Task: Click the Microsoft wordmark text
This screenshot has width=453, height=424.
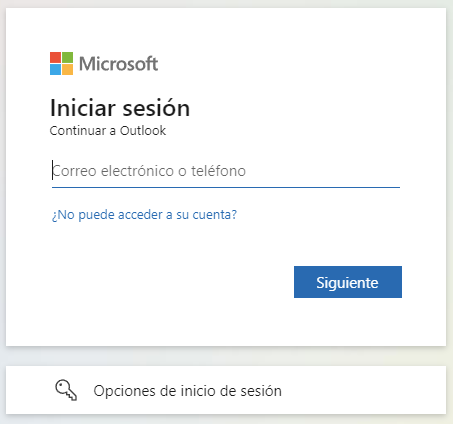Action: [118, 64]
